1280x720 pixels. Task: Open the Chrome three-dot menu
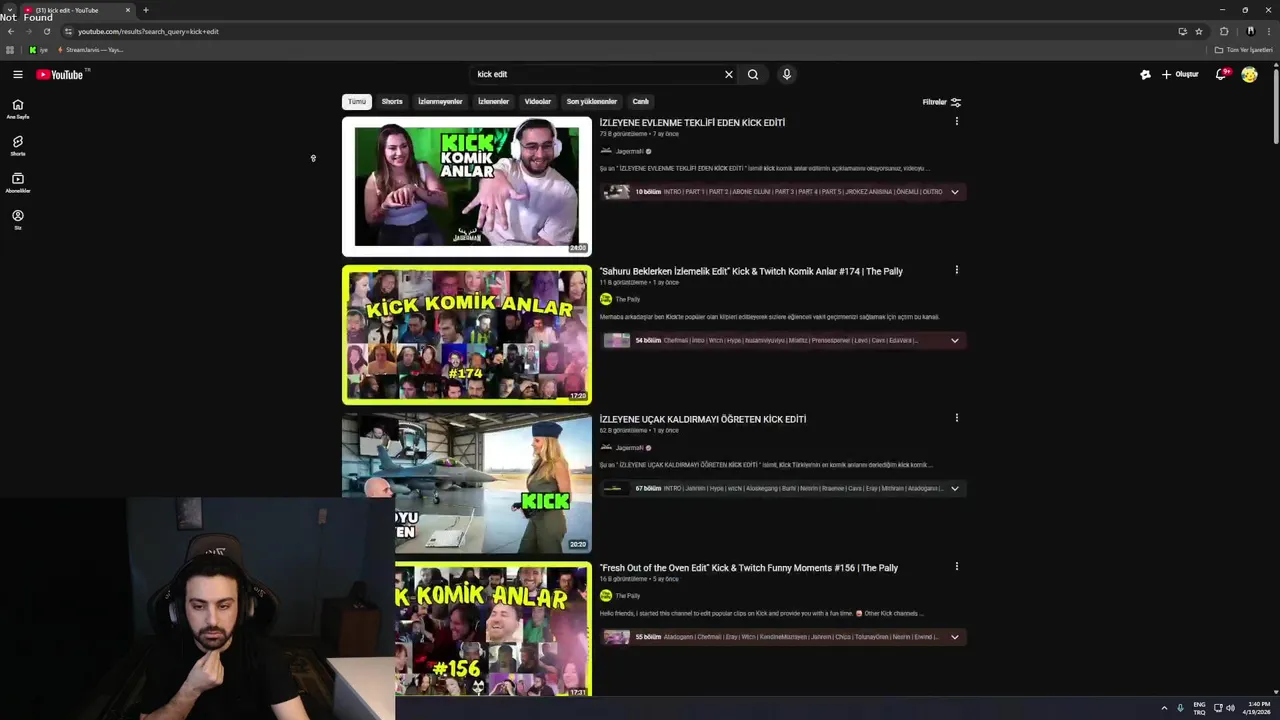coord(1269,31)
